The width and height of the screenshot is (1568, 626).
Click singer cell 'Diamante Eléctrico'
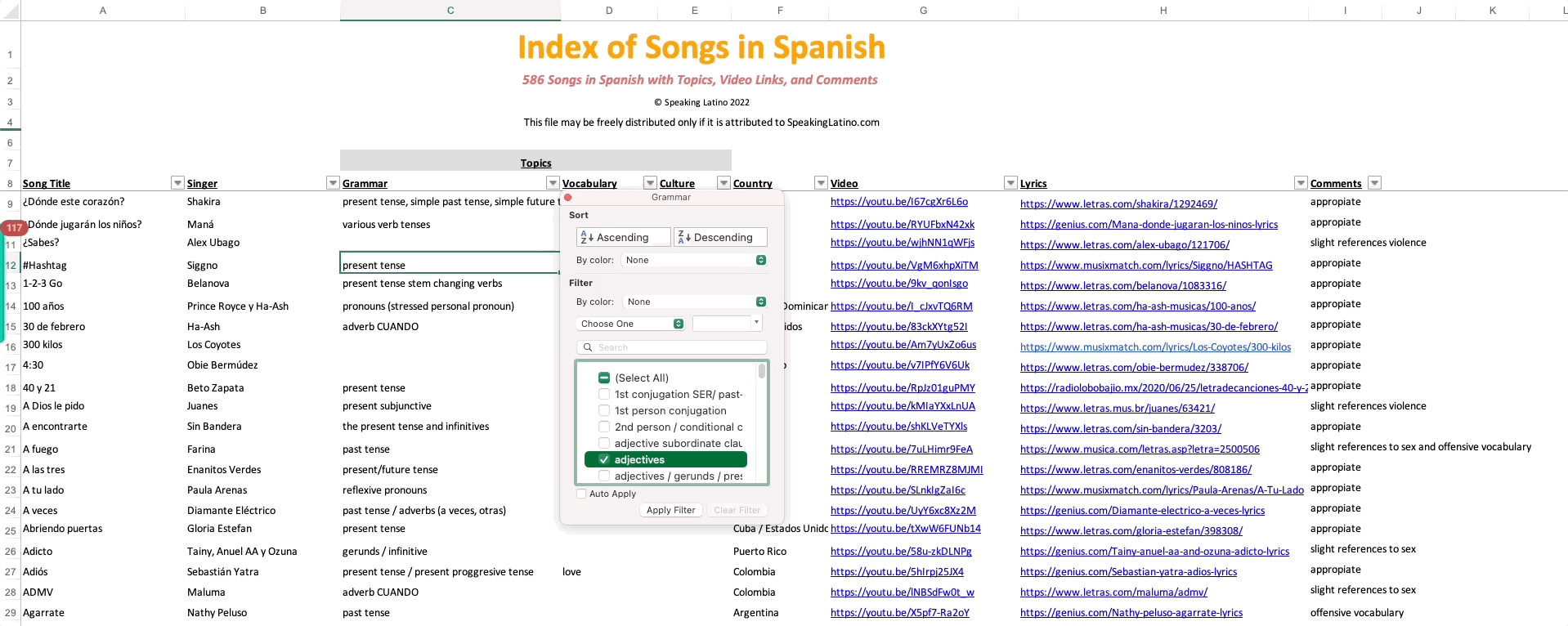pyautogui.click(x=231, y=511)
